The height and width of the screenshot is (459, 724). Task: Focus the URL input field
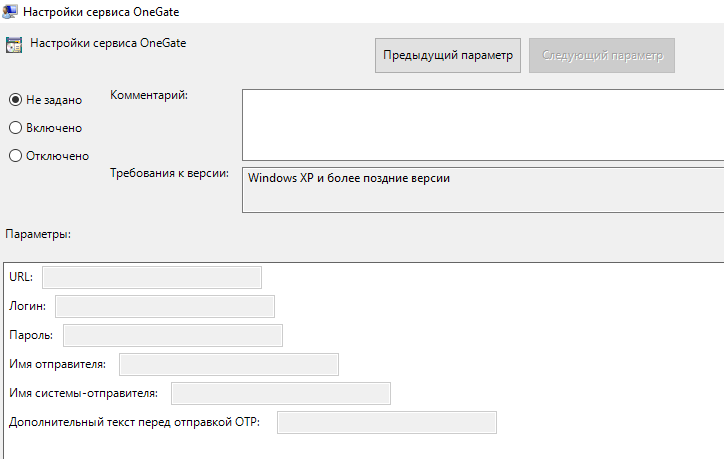[x=151, y=277]
